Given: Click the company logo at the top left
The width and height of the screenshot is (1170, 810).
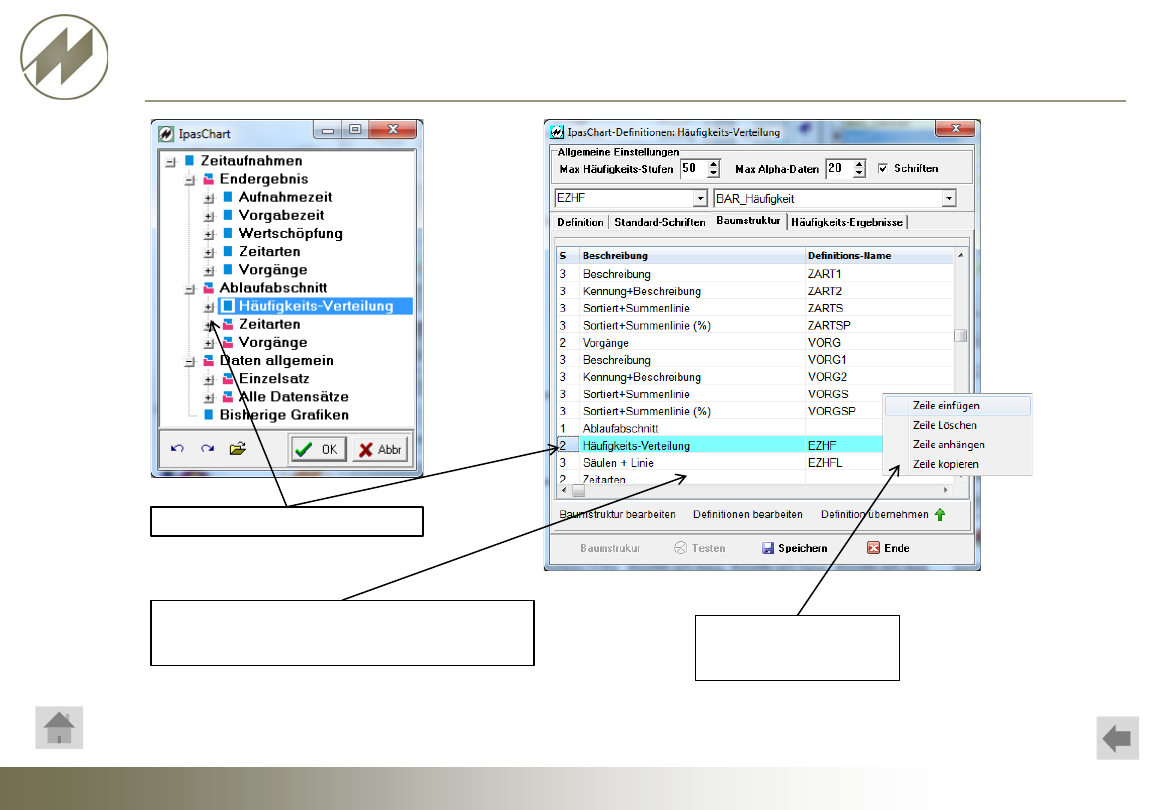Looking at the screenshot, I should click(x=64, y=57).
